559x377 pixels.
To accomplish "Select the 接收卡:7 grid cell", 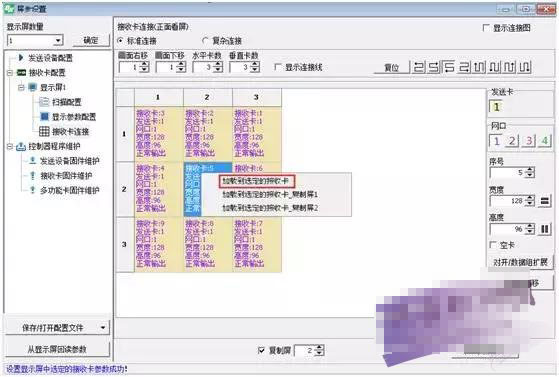I will (257, 244).
